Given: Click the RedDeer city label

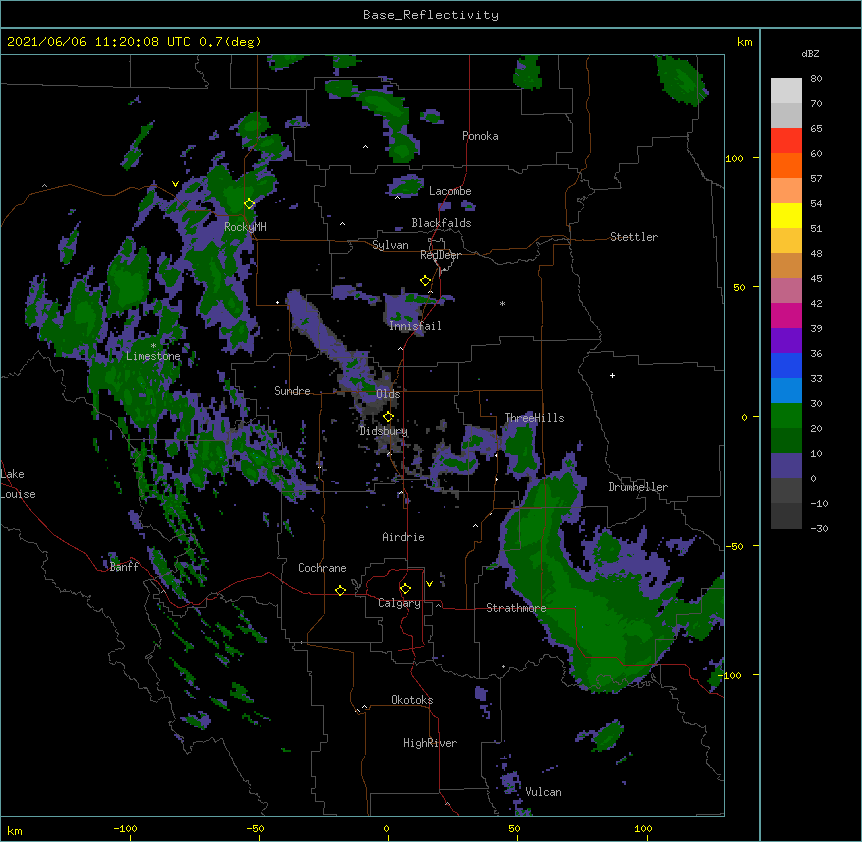Looking at the screenshot, I should (x=440, y=255).
